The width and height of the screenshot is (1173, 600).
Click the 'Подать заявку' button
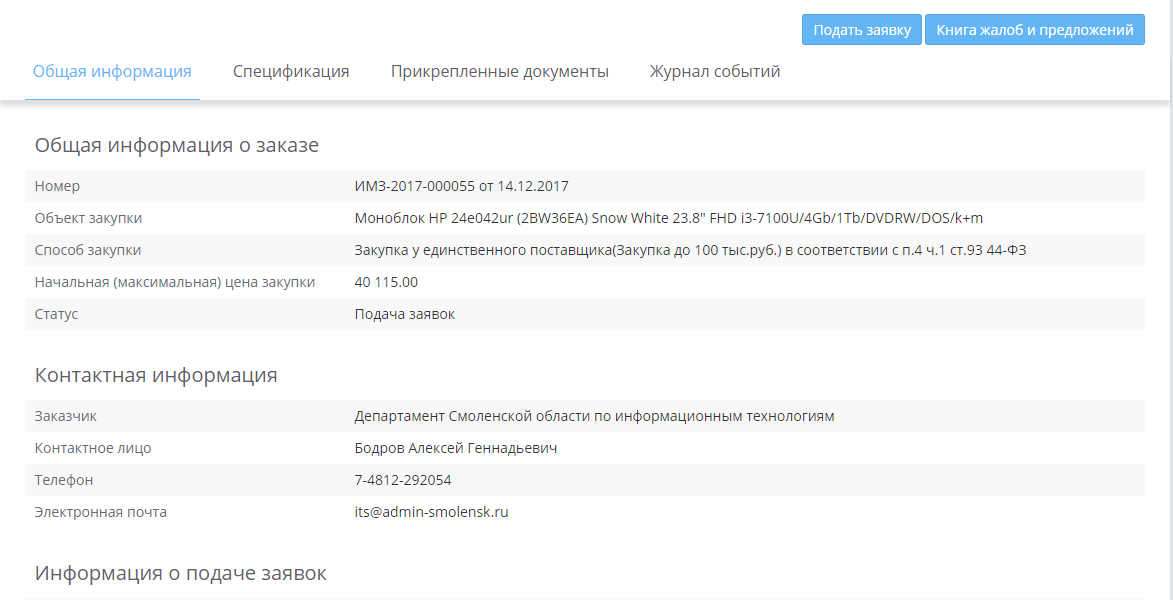point(861,30)
